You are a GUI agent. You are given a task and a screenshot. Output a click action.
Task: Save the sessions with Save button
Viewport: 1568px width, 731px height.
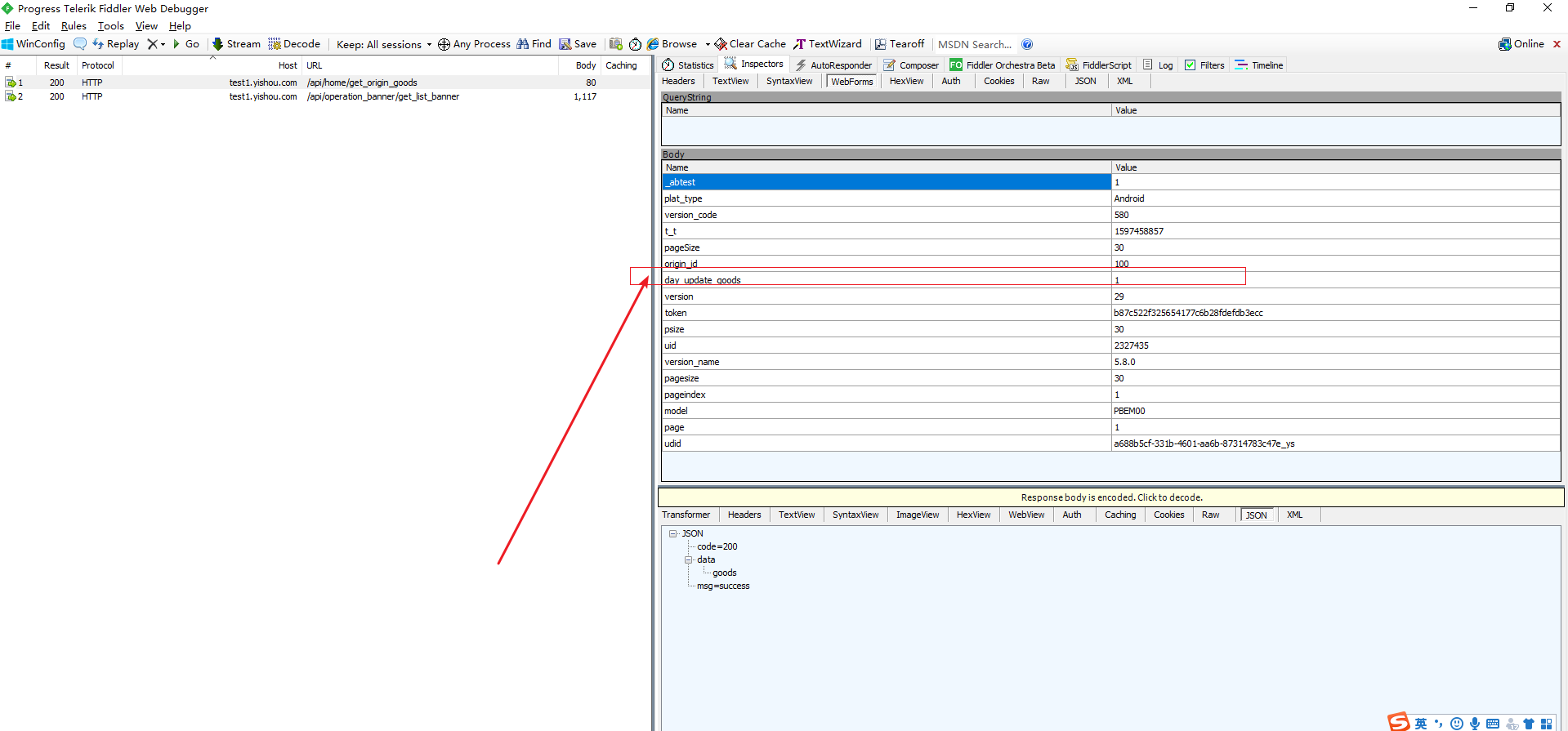coord(578,44)
